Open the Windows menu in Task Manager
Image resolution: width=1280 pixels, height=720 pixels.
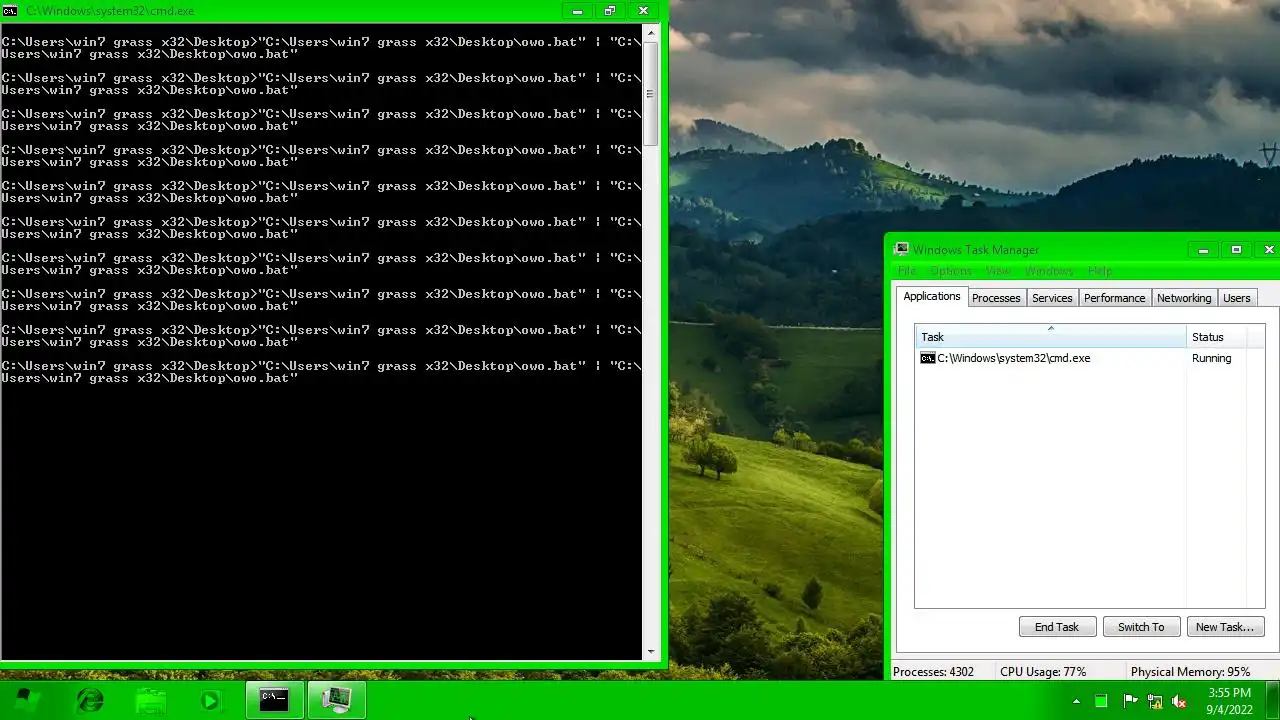coord(1048,271)
